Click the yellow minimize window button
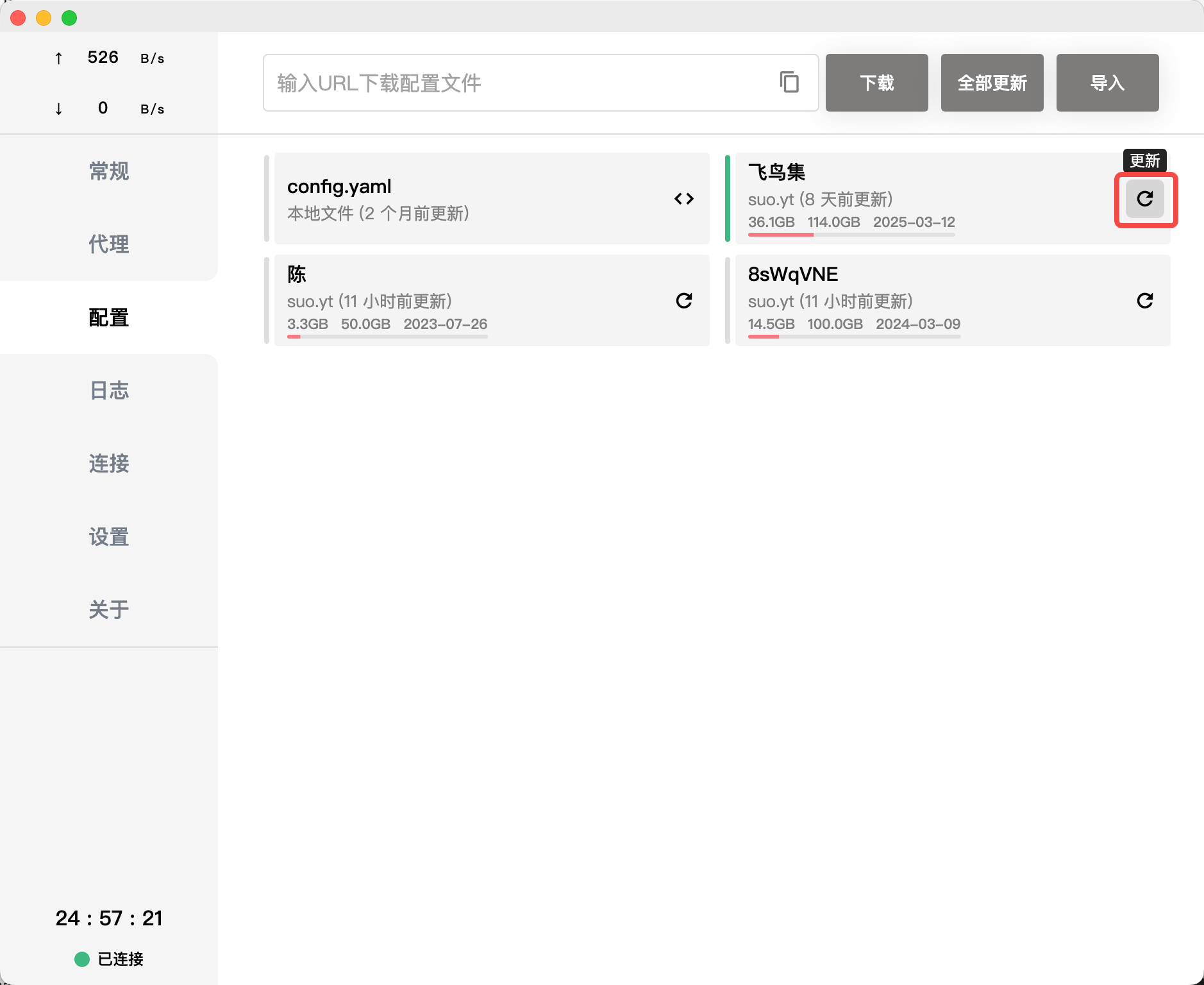Screen dimensions: 1204x985 44,18
